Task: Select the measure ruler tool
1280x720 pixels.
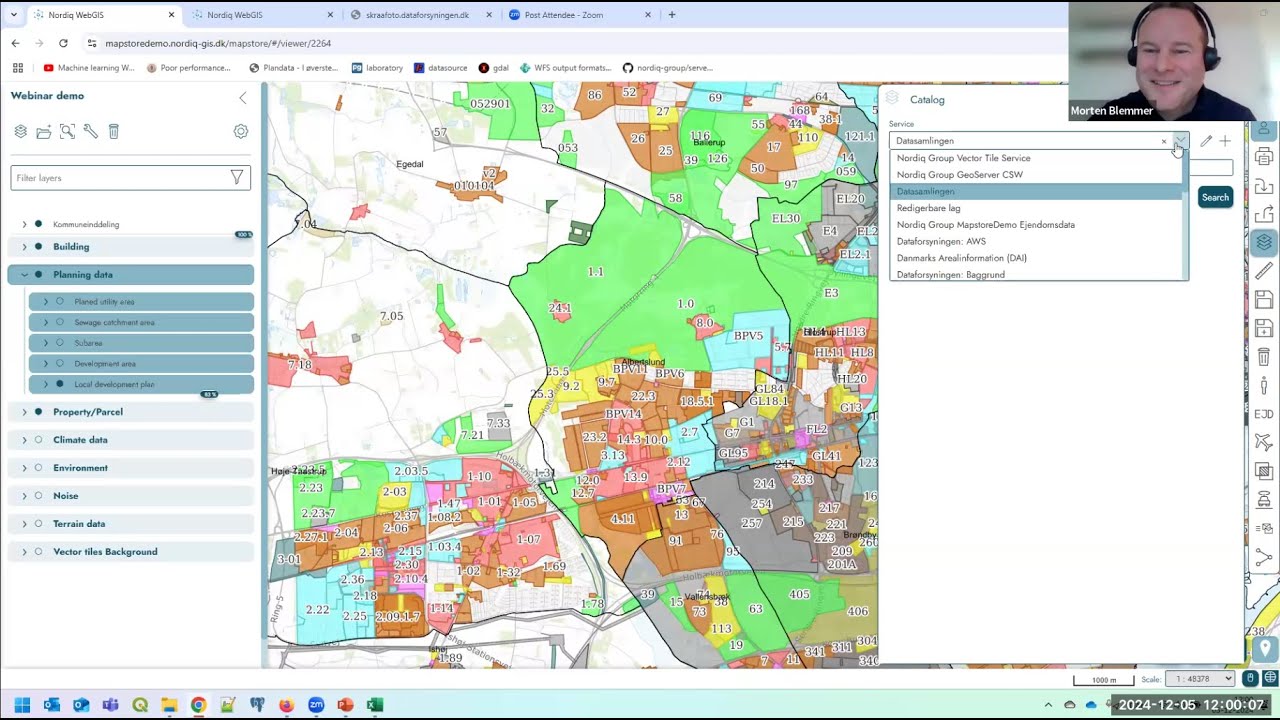Action: (1264, 271)
